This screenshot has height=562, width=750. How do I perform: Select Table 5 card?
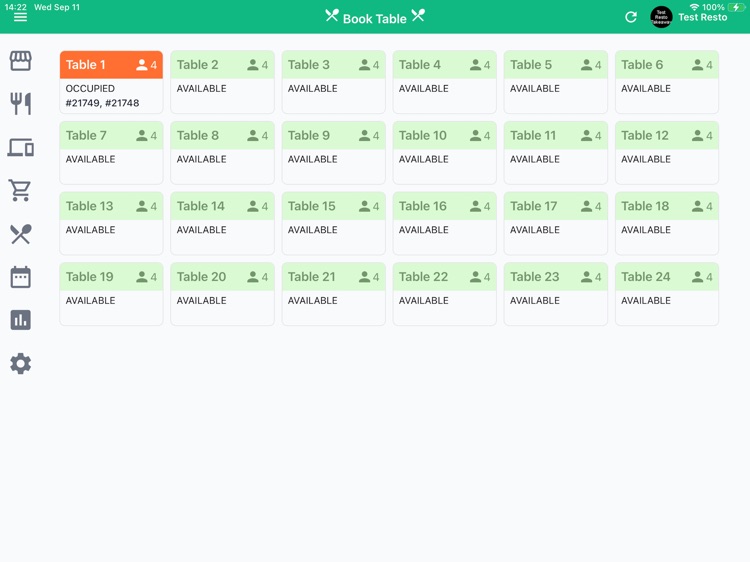coord(555,82)
